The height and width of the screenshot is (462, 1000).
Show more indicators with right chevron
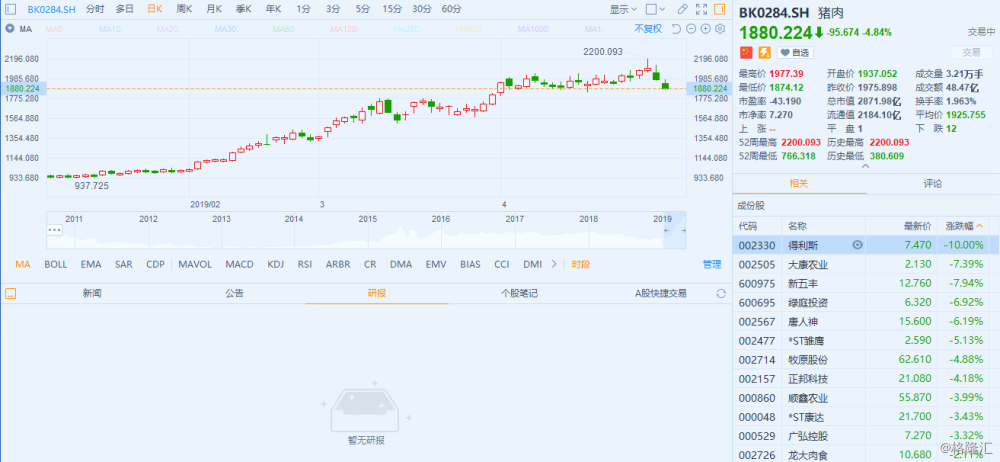tap(554, 264)
